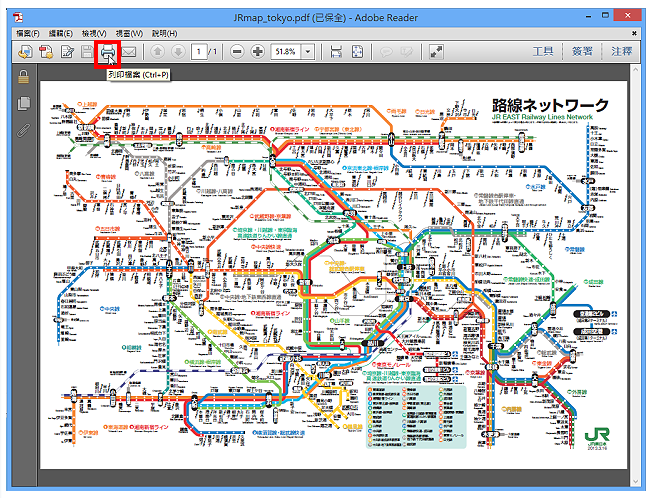The image size is (652, 498).
Task: Click the security lock panel icon
Action: (24, 77)
